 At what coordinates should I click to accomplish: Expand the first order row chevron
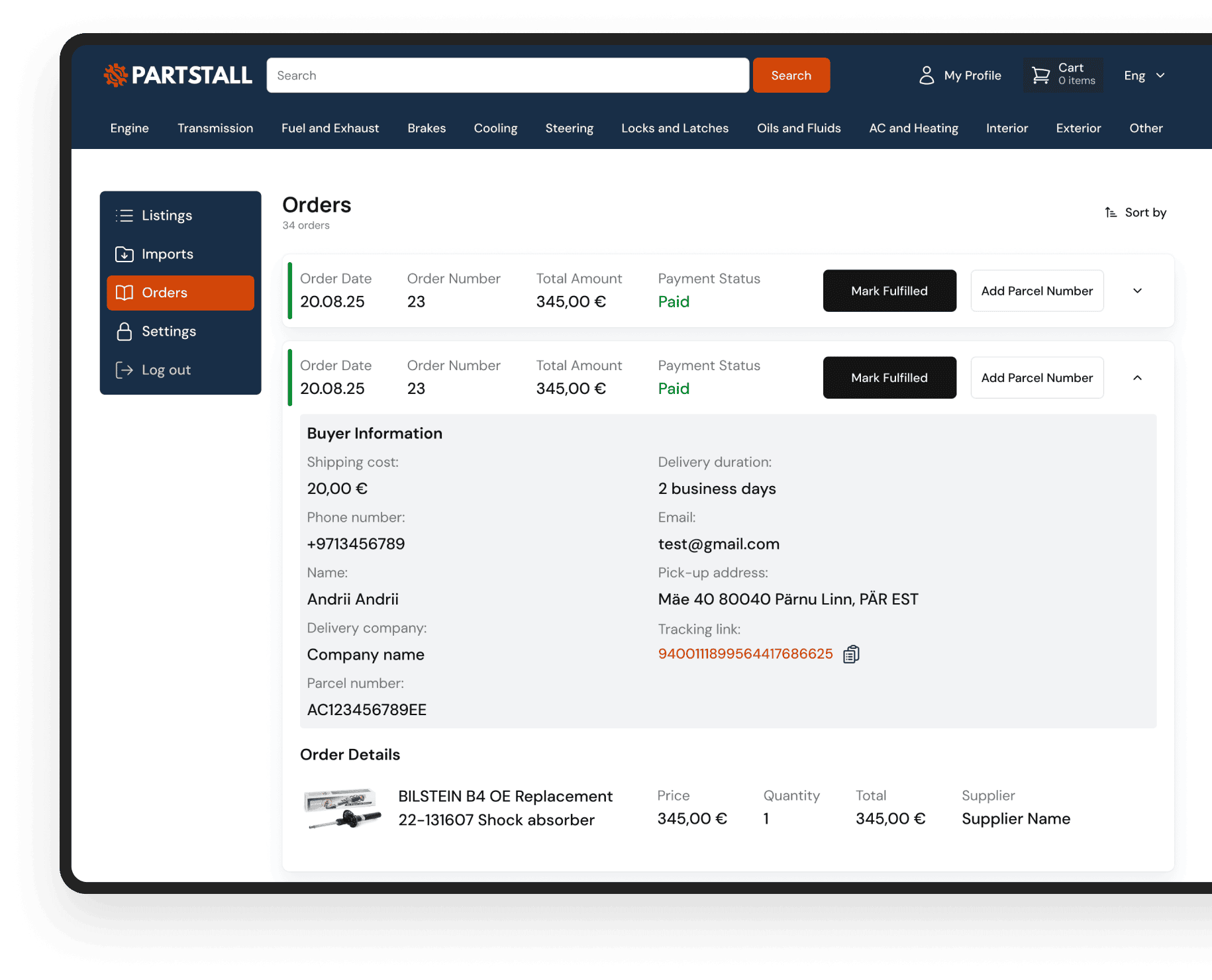coord(1137,291)
